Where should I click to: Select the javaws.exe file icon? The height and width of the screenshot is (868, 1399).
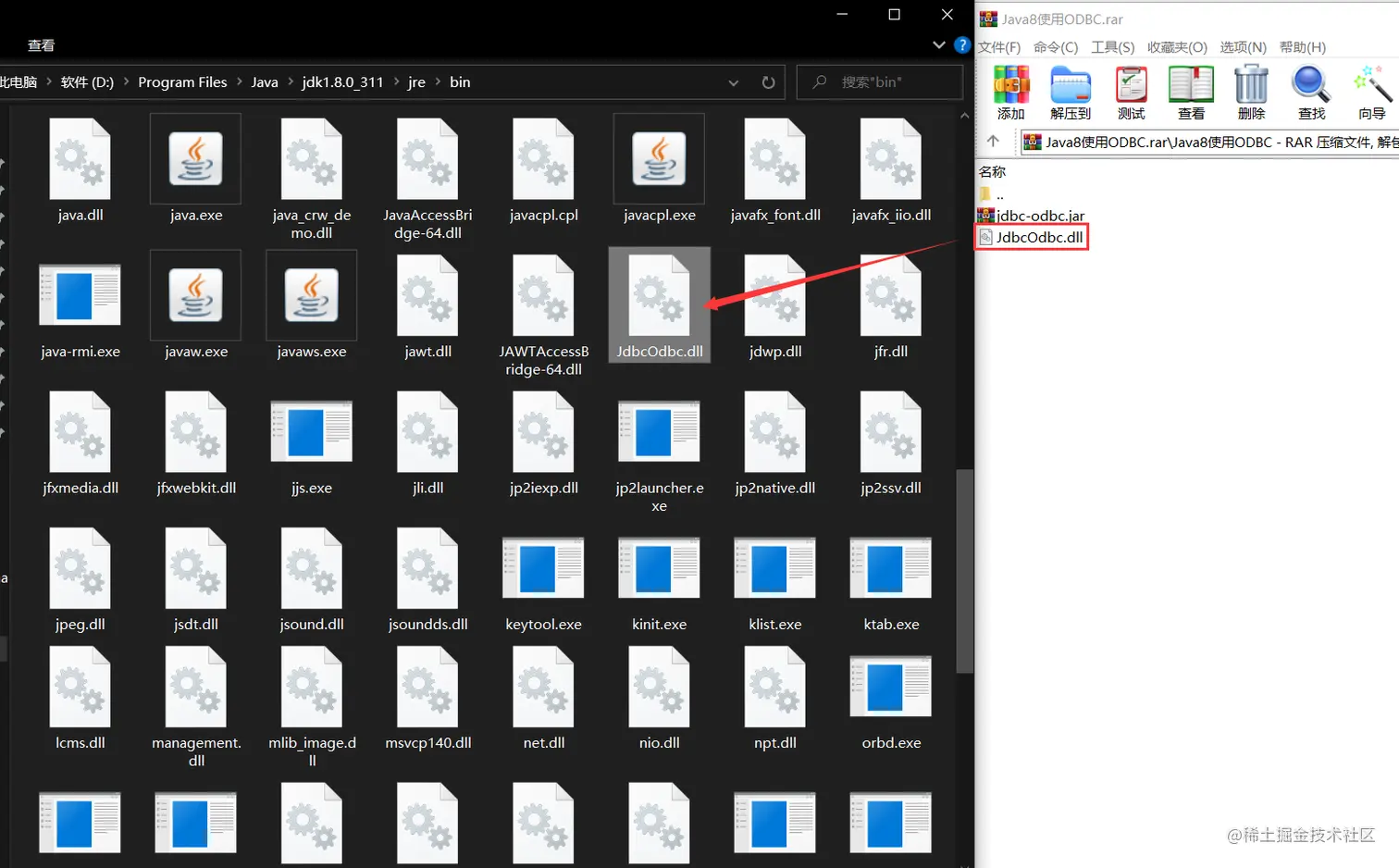312,295
